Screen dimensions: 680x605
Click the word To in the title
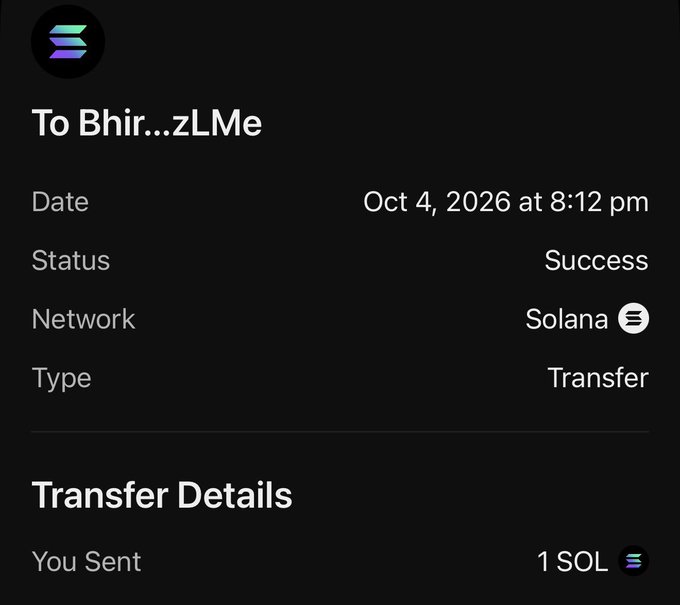(x=50, y=123)
